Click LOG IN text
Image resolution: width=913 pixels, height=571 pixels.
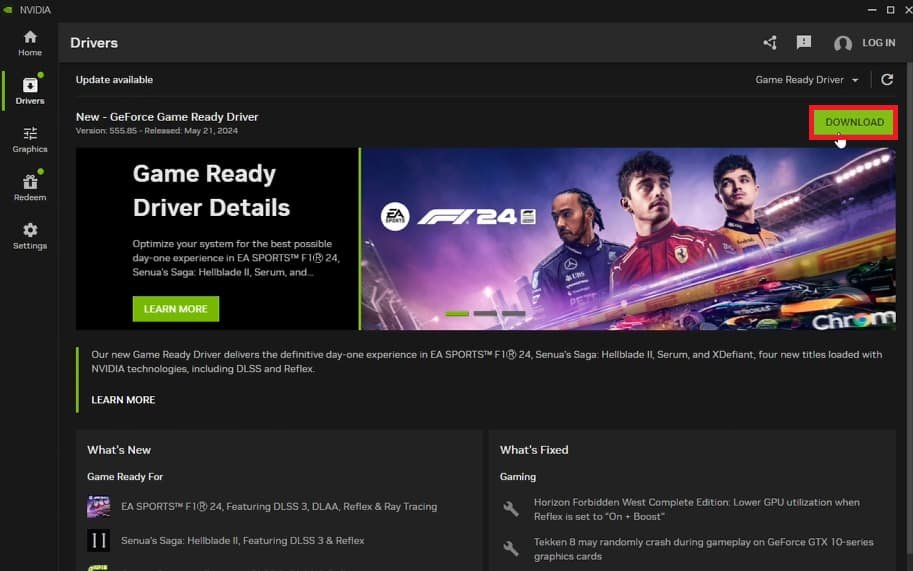879,43
